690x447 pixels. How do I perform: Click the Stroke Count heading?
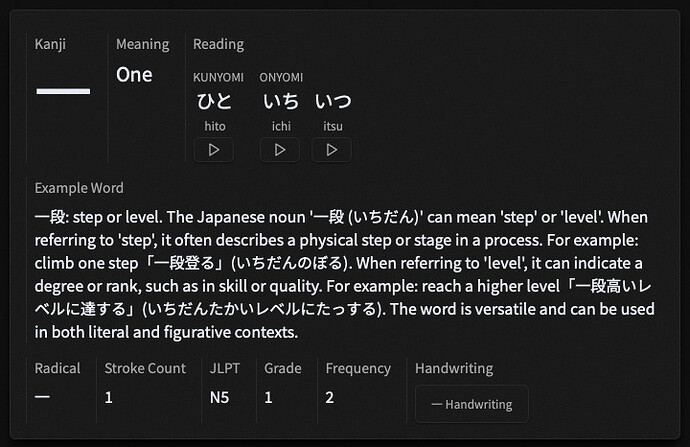point(145,368)
